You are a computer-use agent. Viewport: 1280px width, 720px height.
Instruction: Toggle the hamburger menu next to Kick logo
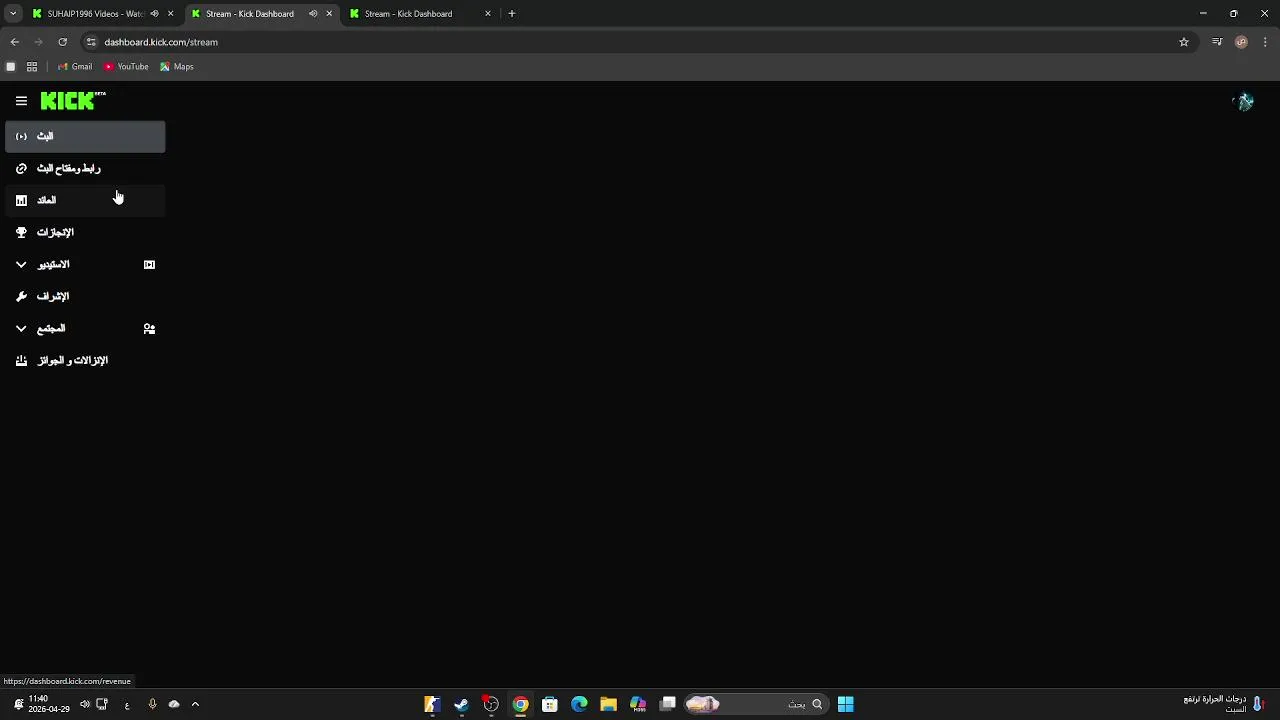[21, 101]
